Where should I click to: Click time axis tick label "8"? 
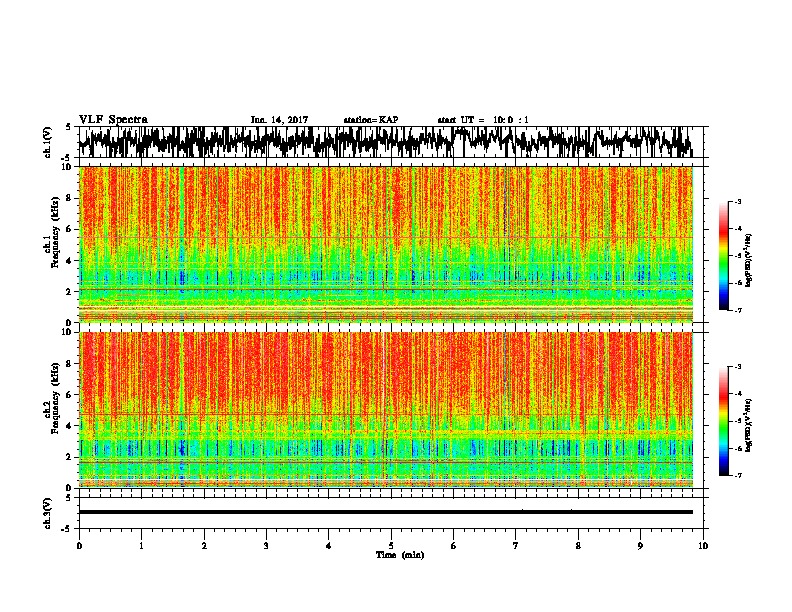pyautogui.click(x=578, y=546)
